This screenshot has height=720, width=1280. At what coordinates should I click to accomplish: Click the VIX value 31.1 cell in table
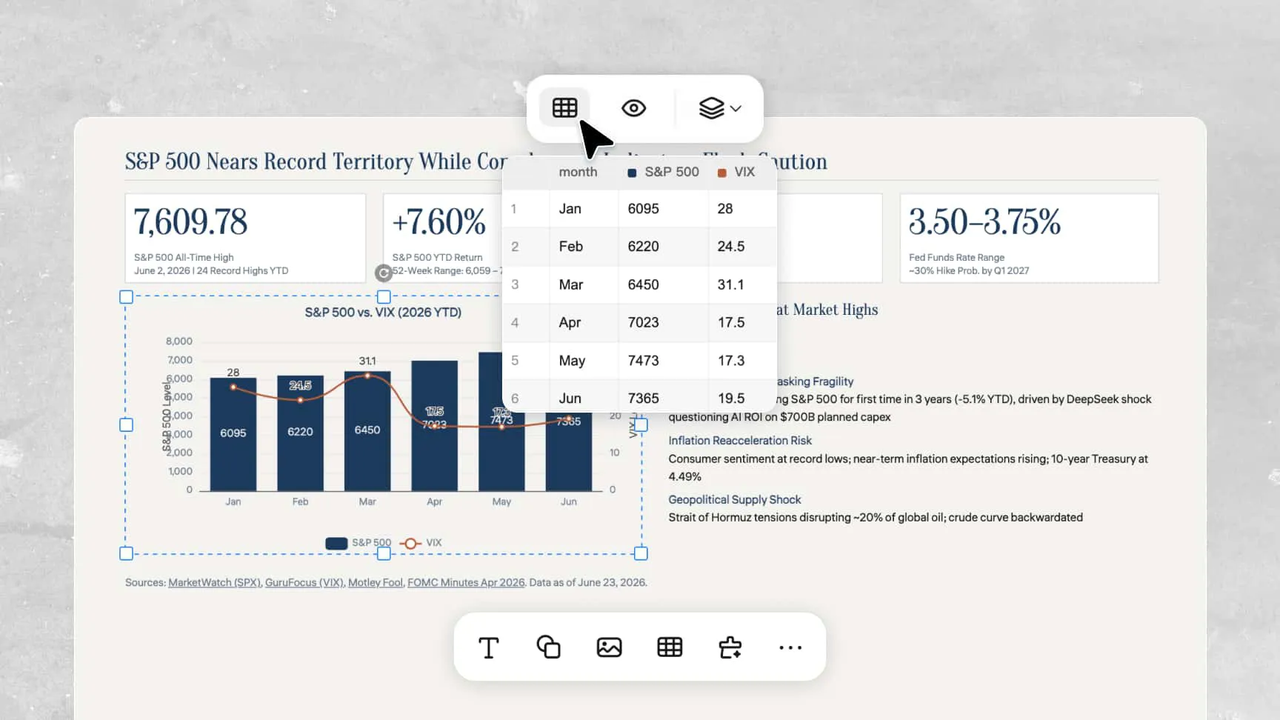[742, 285]
